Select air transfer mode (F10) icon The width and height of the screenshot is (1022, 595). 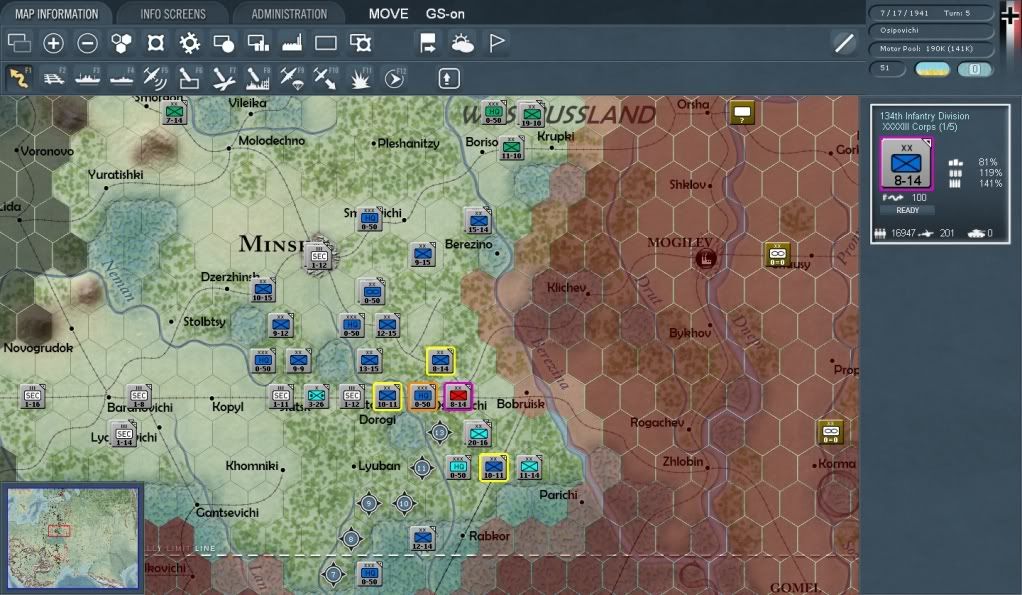[325, 78]
